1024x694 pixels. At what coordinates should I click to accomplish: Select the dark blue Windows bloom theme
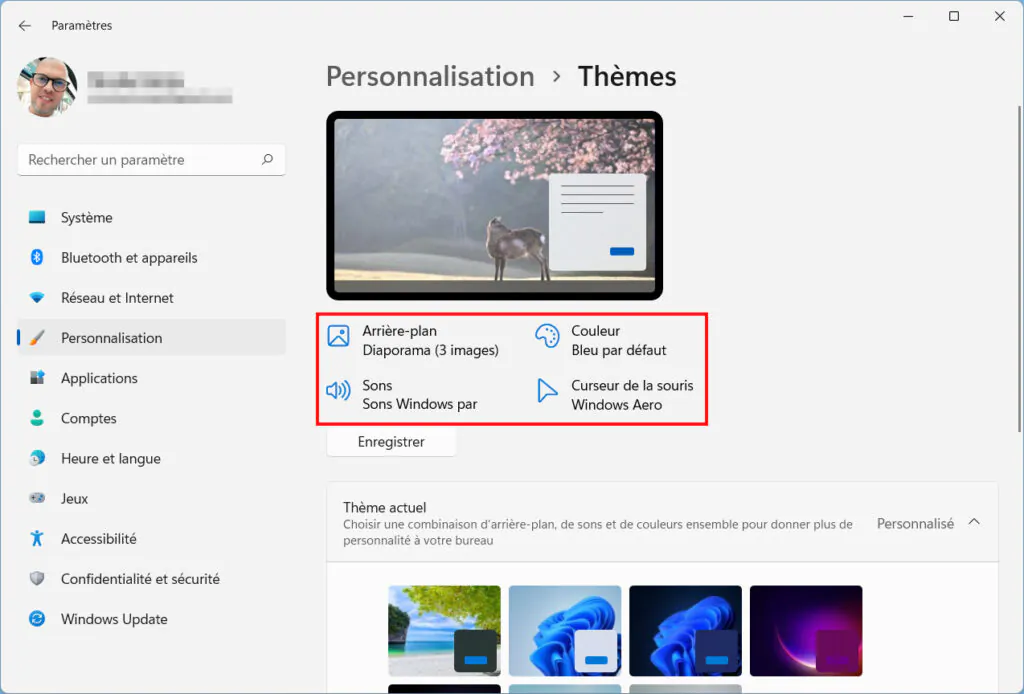click(685, 631)
